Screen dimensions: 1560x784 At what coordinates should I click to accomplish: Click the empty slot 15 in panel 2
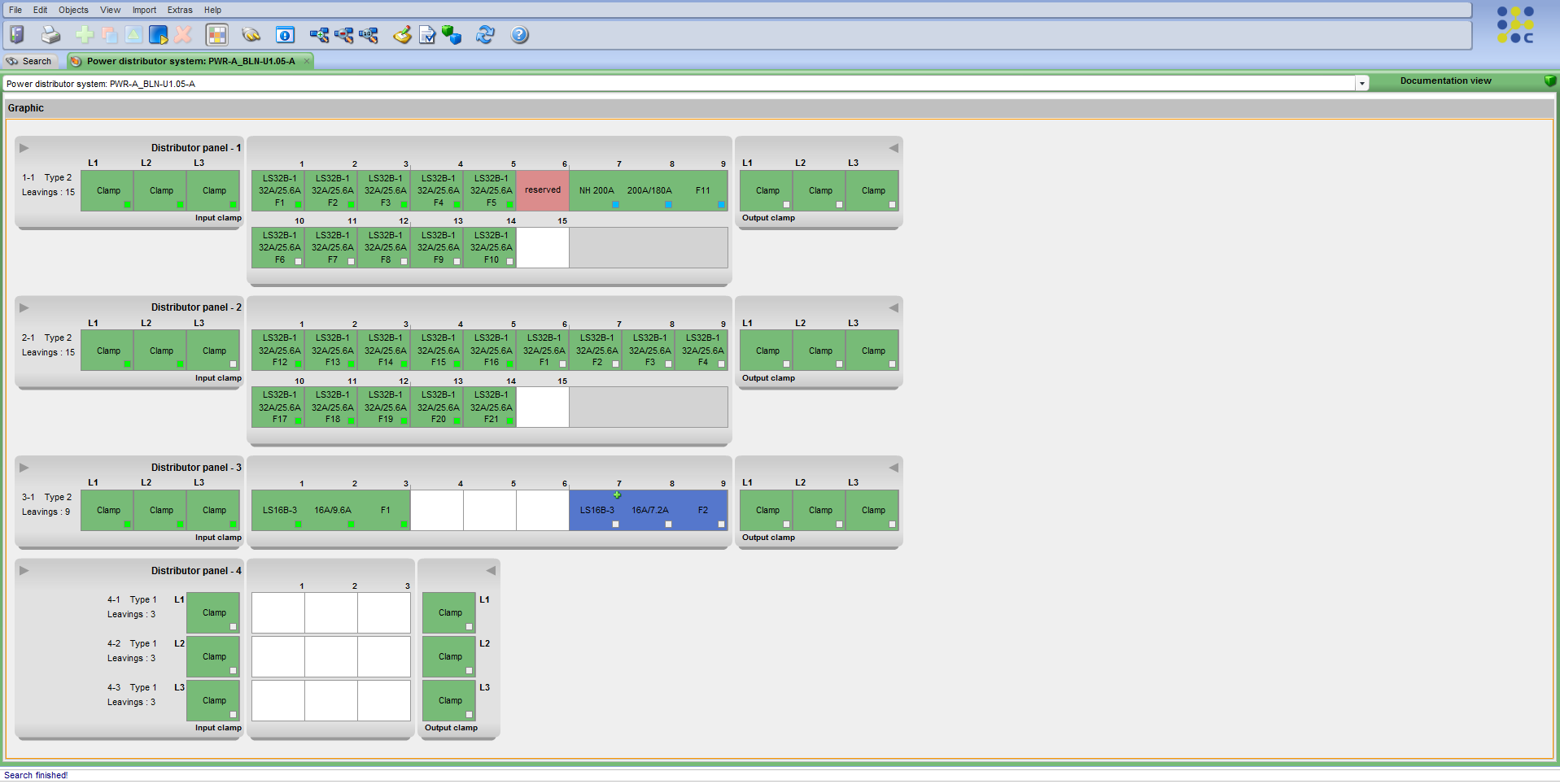pyautogui.click(x=542, y=407)
